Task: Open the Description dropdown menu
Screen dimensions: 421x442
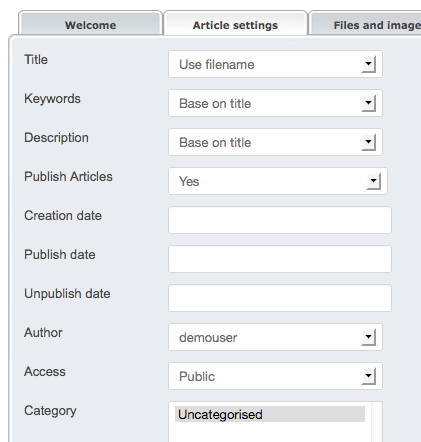Action: click(275, 142)
